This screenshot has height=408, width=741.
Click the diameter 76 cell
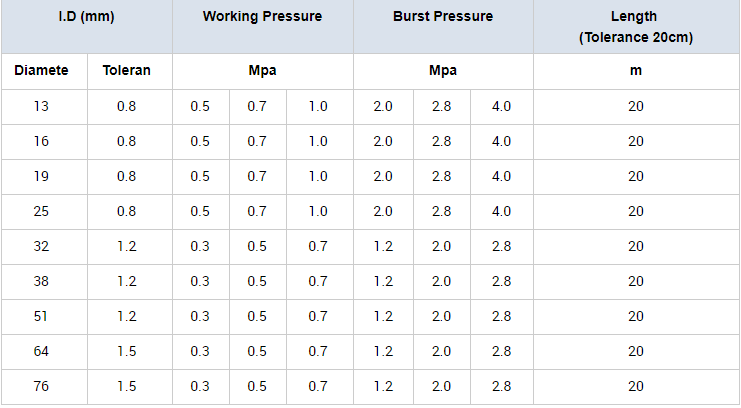41,387
